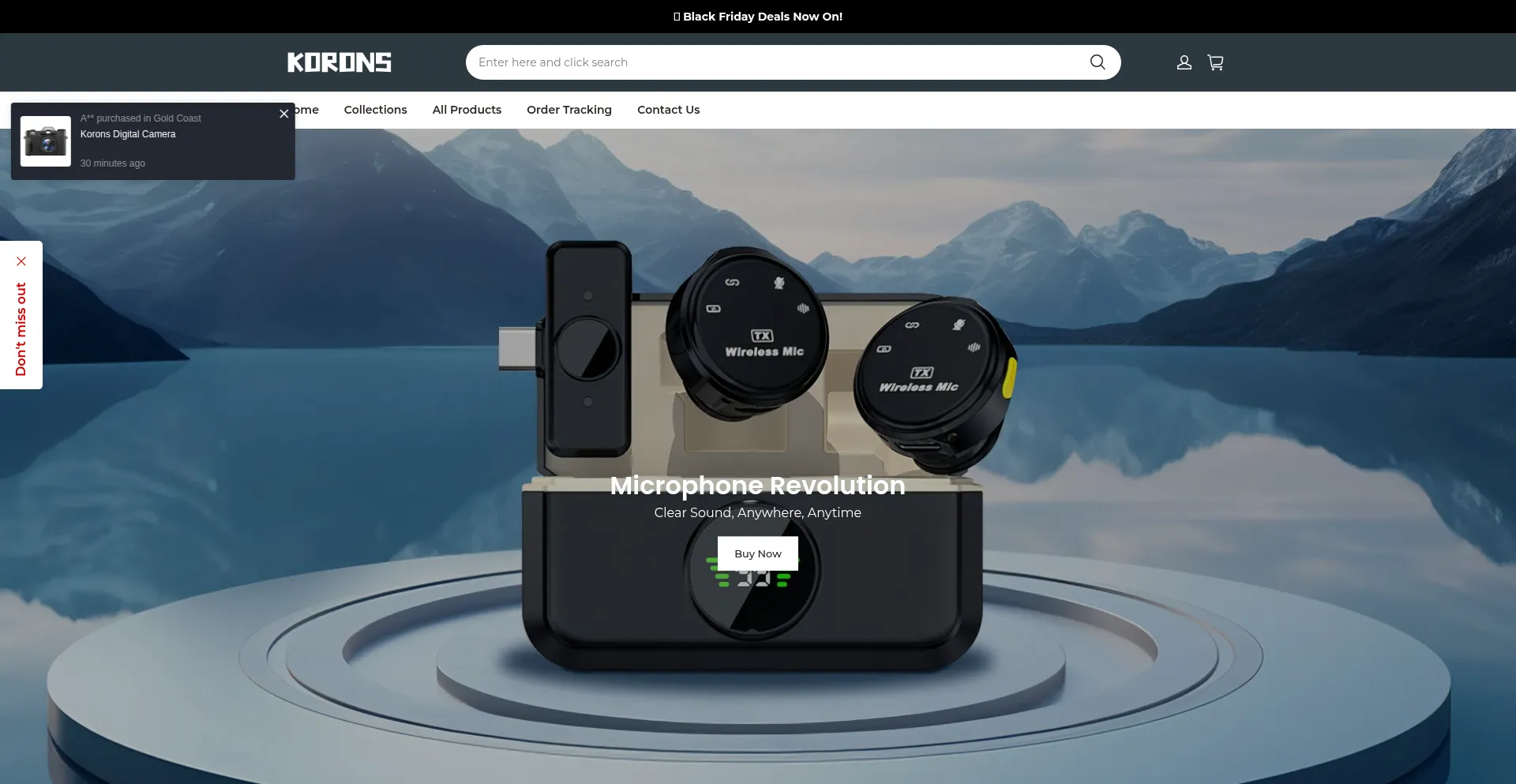
Task: Click the camera thumbnail in purchase popup
Action: coord(46,141)
